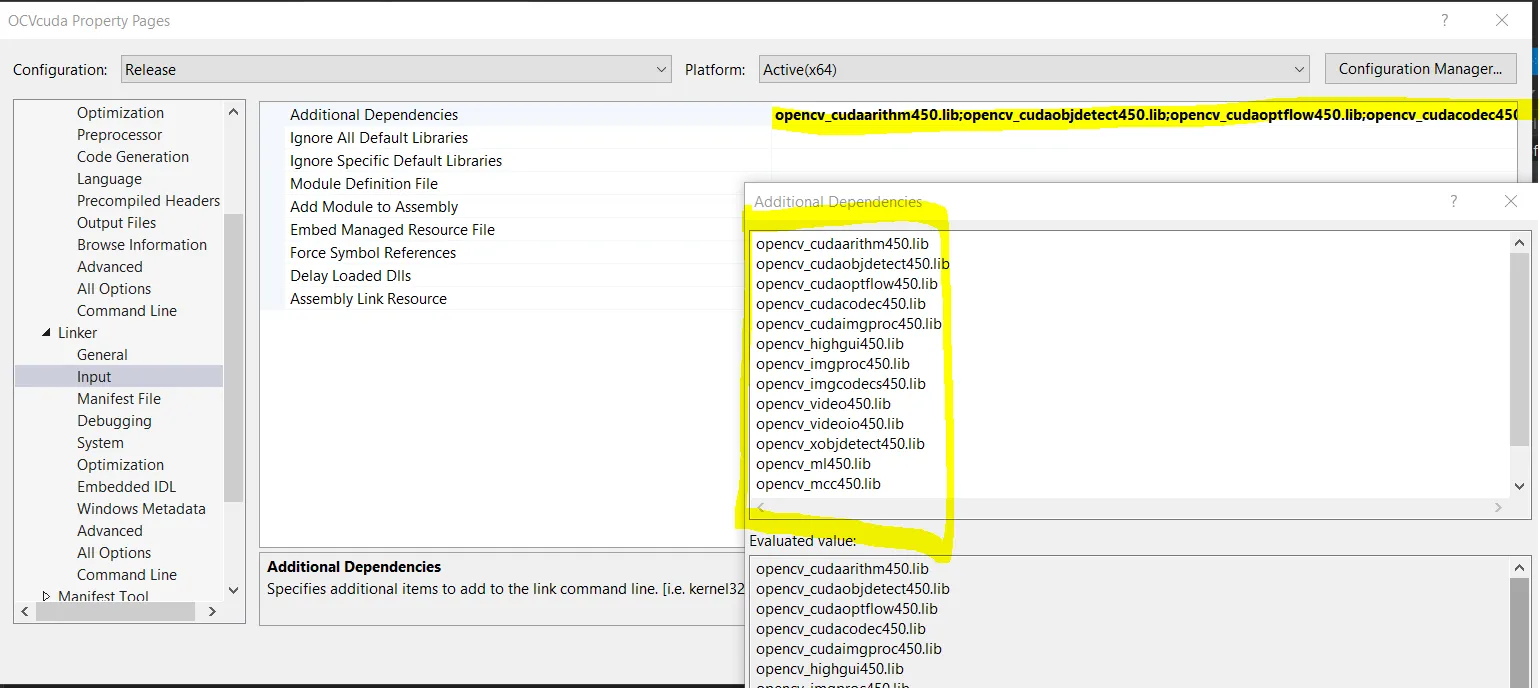The height and width of the screenshot is (688, 1539).
Task: Select Code Generation in the property tree
Action: tap(133, 156)
